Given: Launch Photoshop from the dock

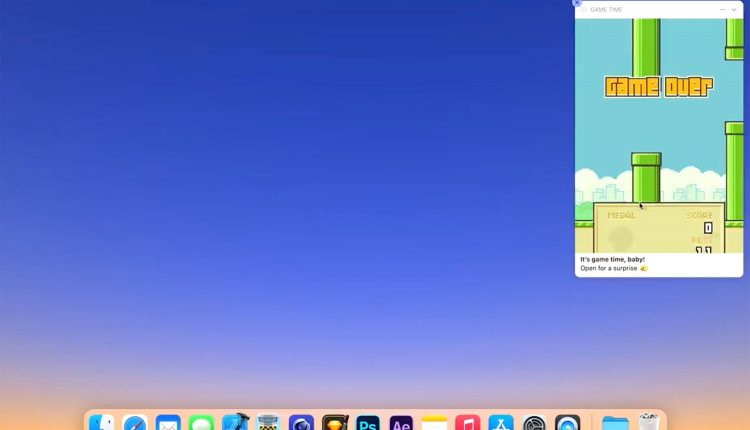Looking at the screenshot, I should (x=368, y=423).
